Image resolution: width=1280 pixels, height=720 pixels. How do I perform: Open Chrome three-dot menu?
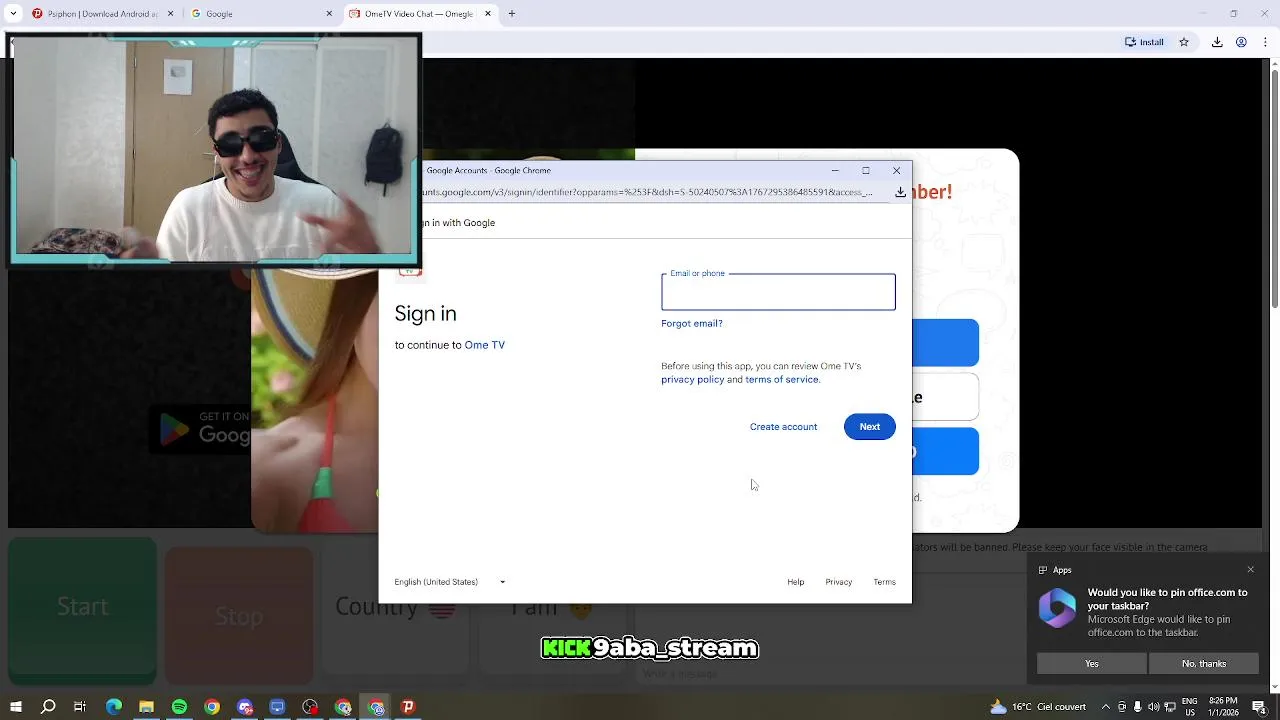[x=1264, y=42]
